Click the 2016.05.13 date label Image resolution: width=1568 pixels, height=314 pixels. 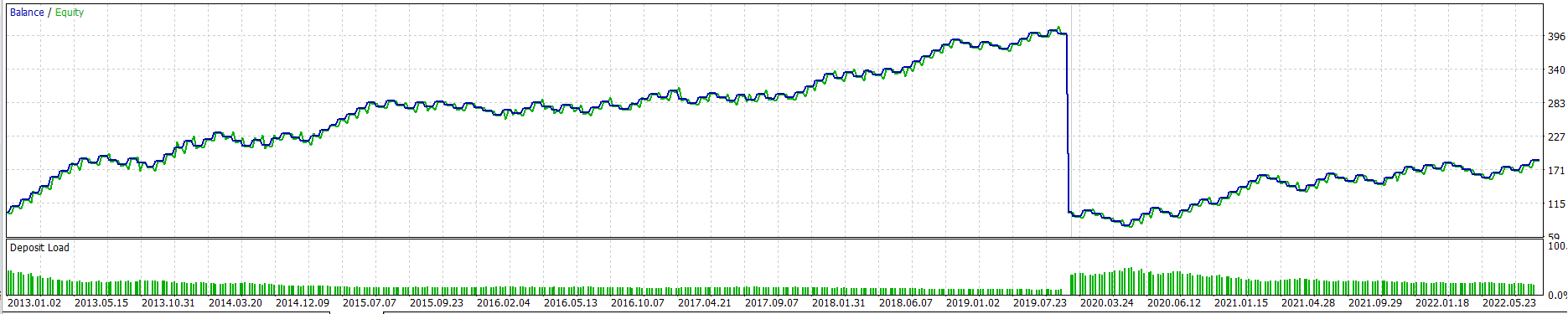point(571,303)
